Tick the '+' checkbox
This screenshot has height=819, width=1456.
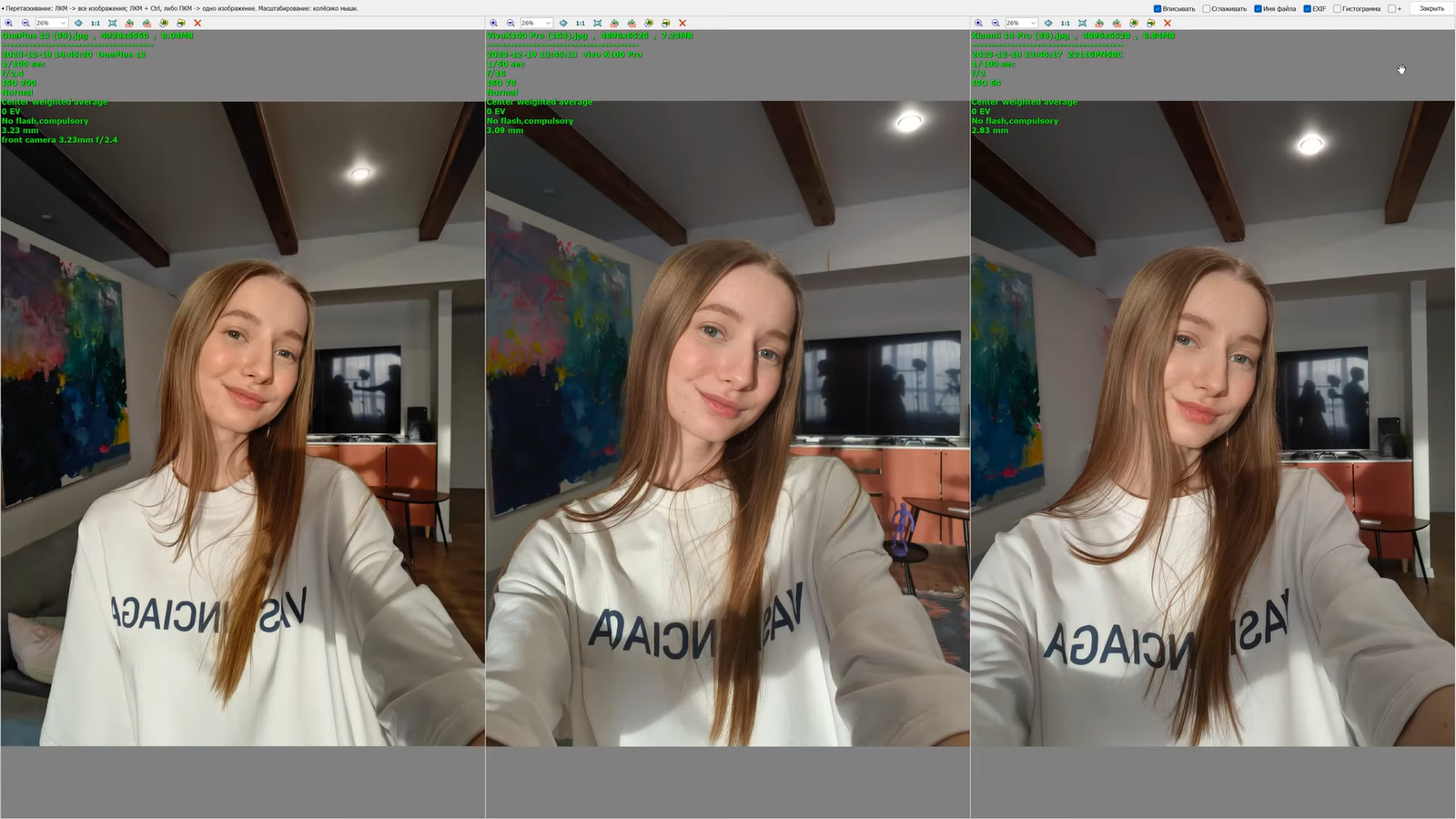(1392, 9)
